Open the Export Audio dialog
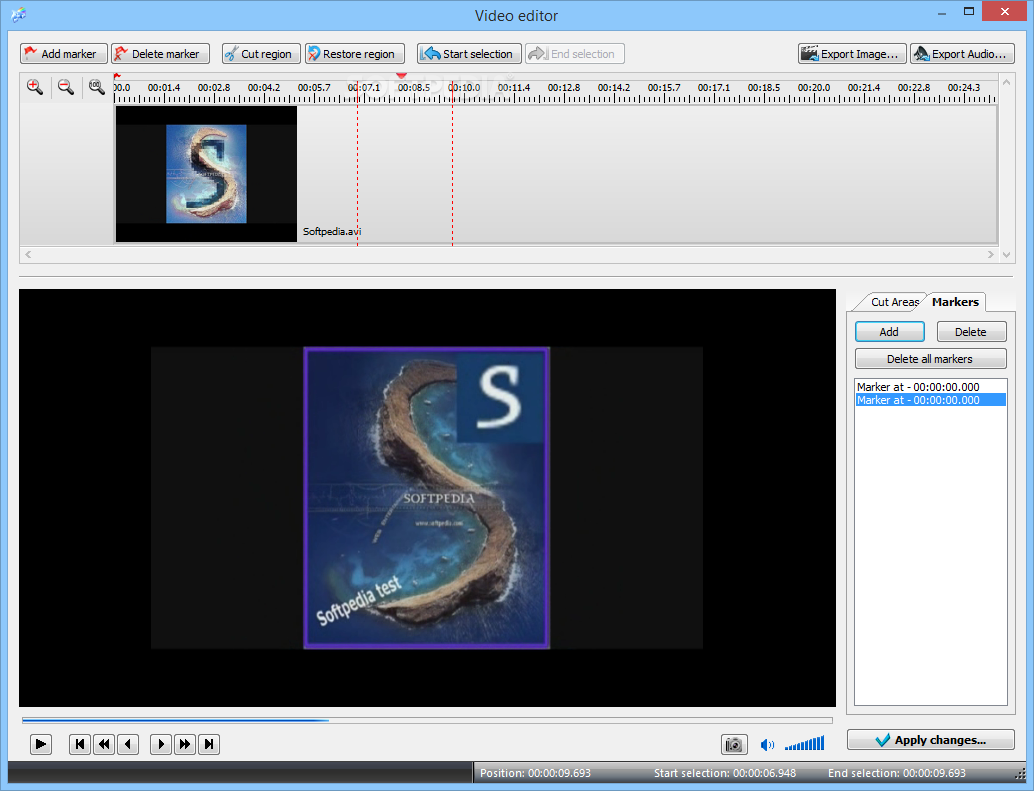This screenshot has width=1034, height=791. click(962, 53)
